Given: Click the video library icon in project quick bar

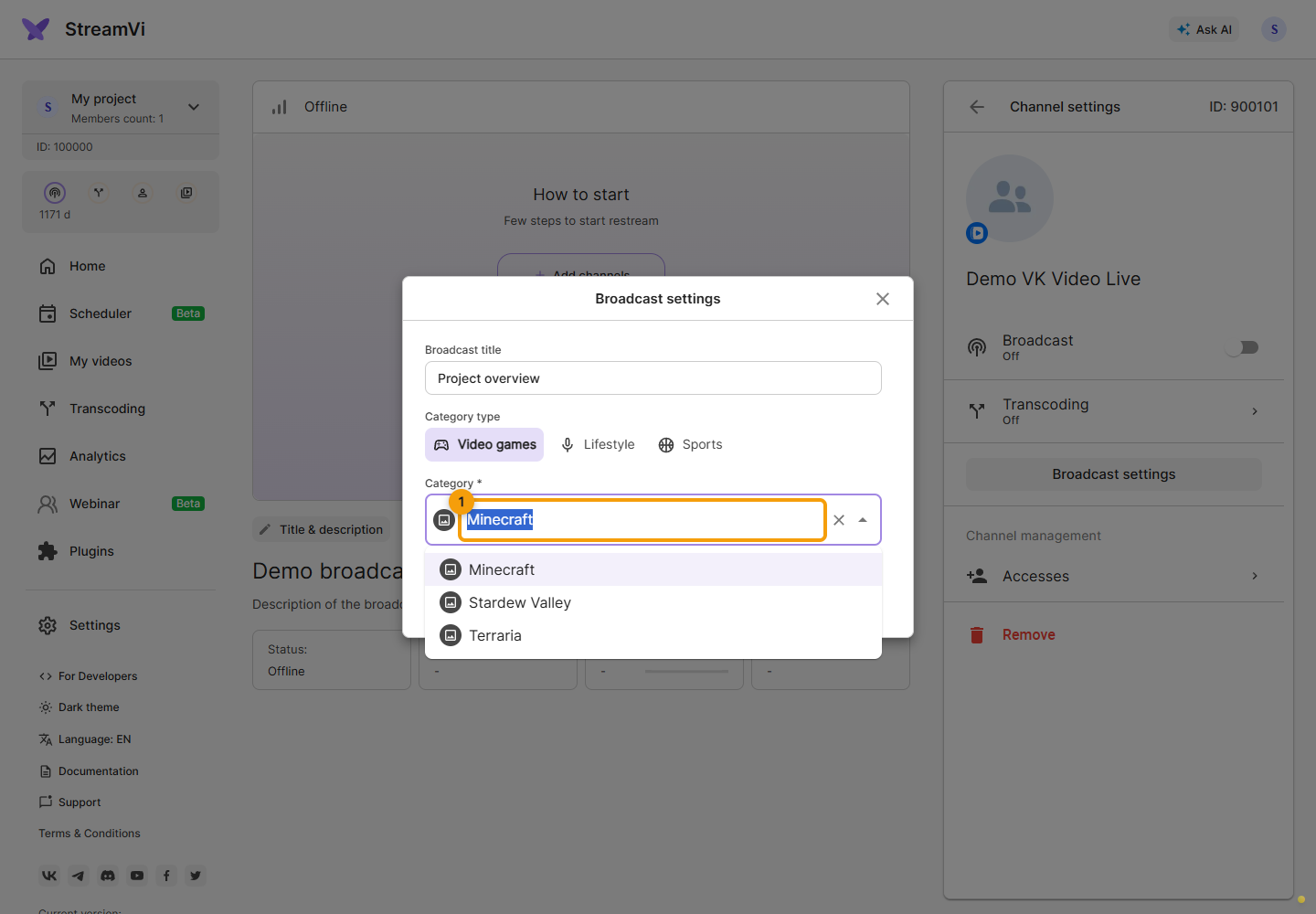Looking at the screenshot, I should (186, 193).
